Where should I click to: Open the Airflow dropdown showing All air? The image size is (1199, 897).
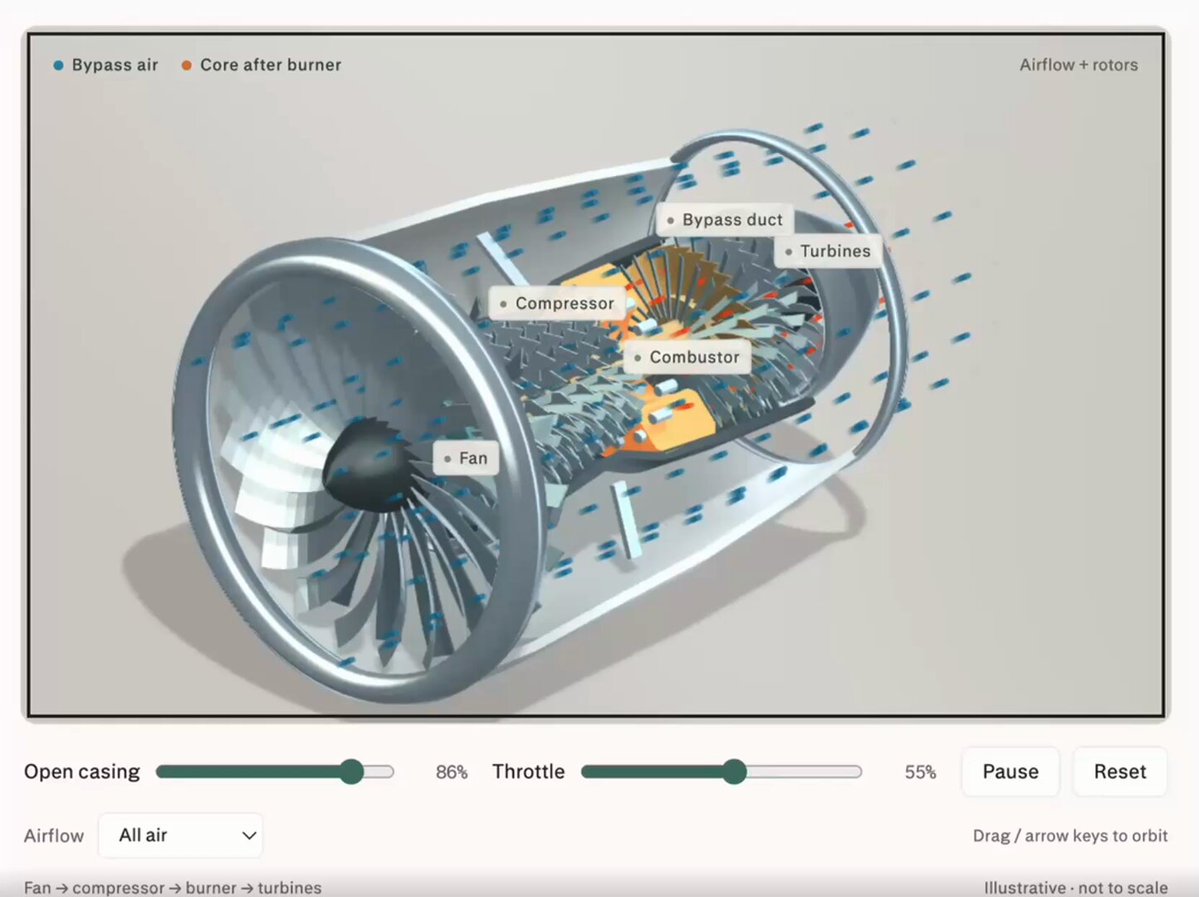click(180, 835)
